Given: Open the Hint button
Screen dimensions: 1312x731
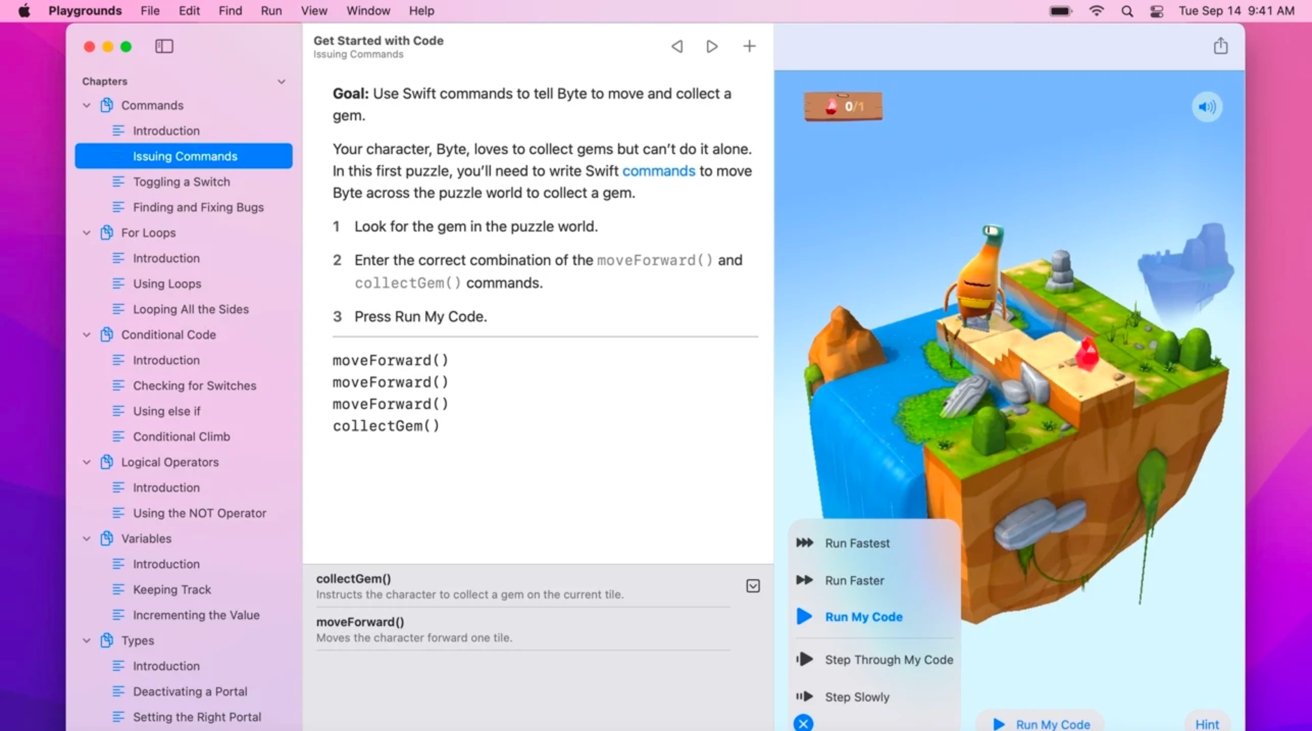Looking at the screenshot, I should tap(1207, 723).
